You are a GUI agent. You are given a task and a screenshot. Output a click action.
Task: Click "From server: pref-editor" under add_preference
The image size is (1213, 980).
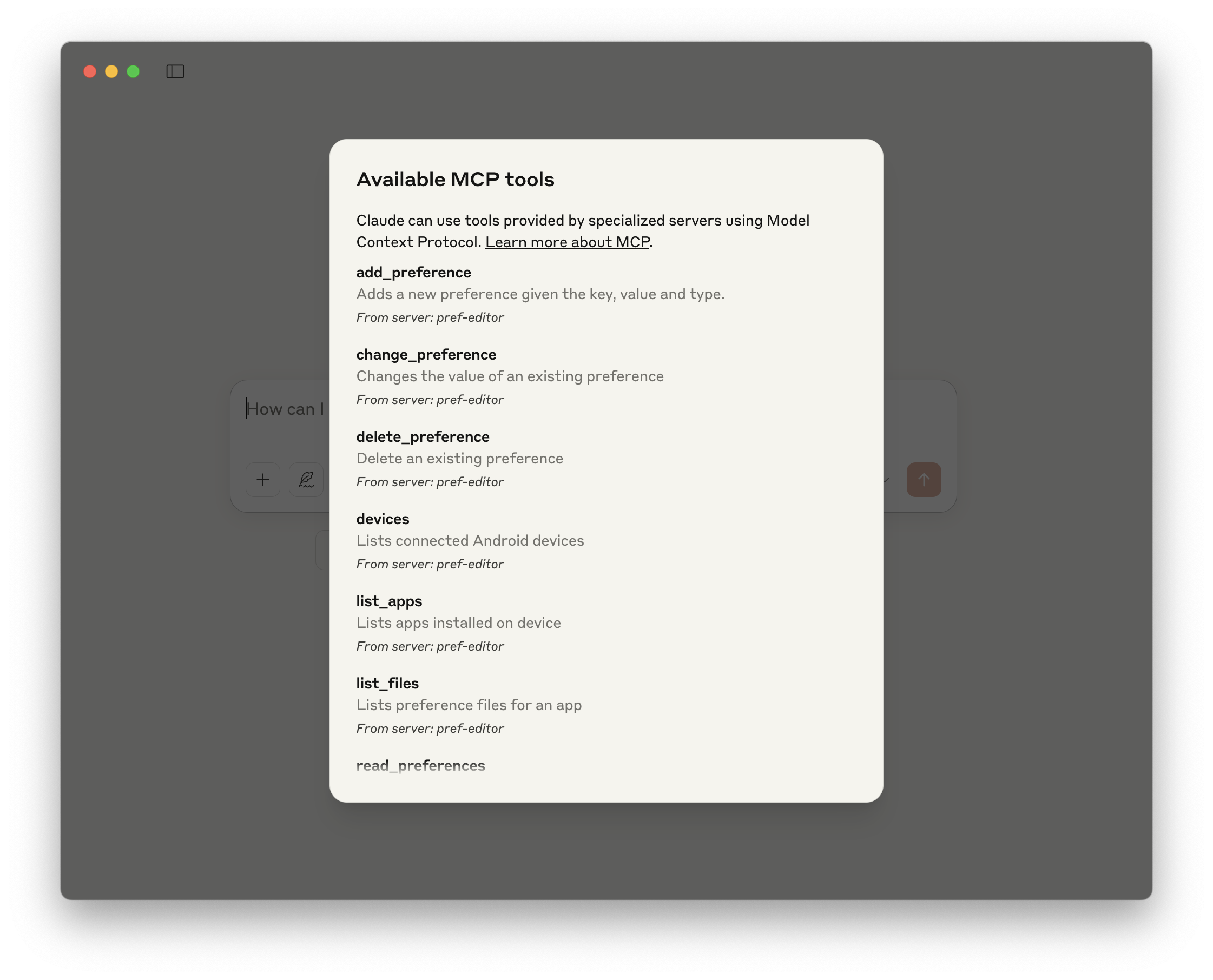point(430,317)
